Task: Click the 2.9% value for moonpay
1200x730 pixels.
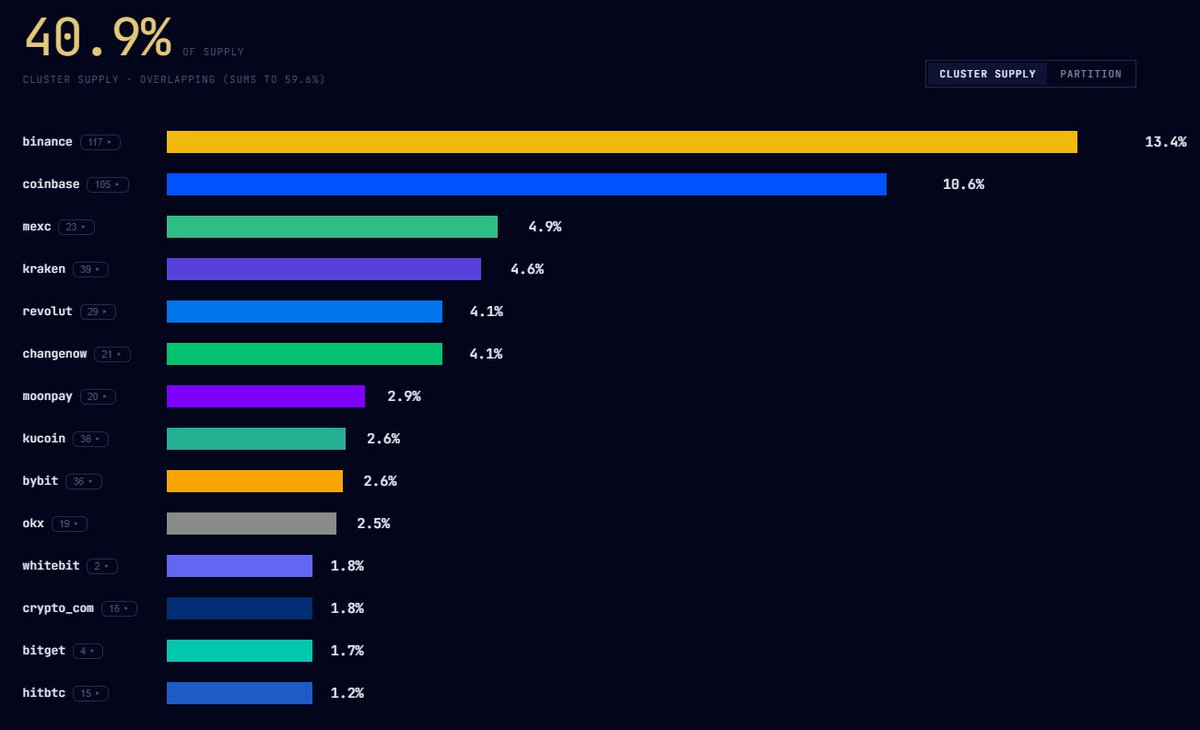Action: (x=404, y=396)
